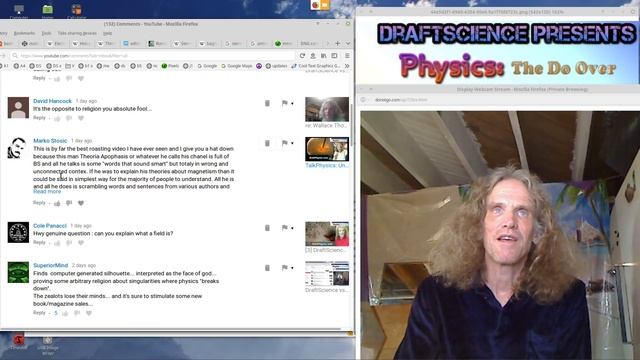Open Cole Panacci's channel name link
This screenshot has width=640, height=360.
pyautogui.click(x=49, y=226)
